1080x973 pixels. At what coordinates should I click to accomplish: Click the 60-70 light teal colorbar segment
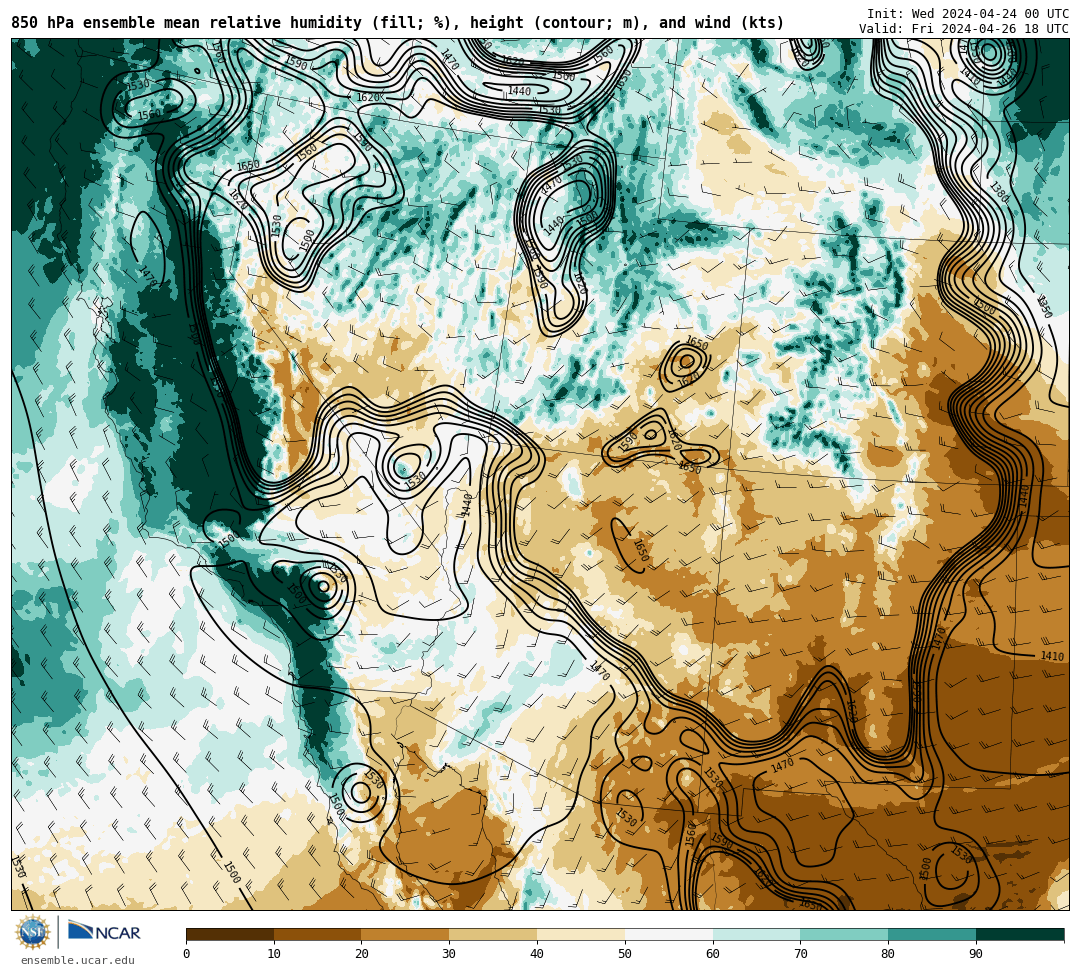coord(756,934)
